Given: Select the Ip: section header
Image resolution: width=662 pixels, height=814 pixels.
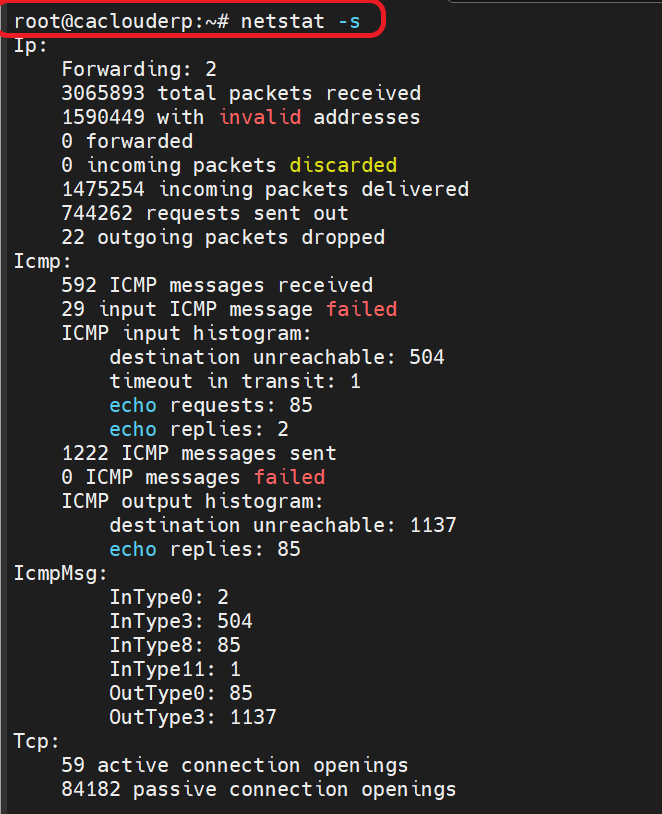Looking at the screenshot, I should [x=31, y=46].
